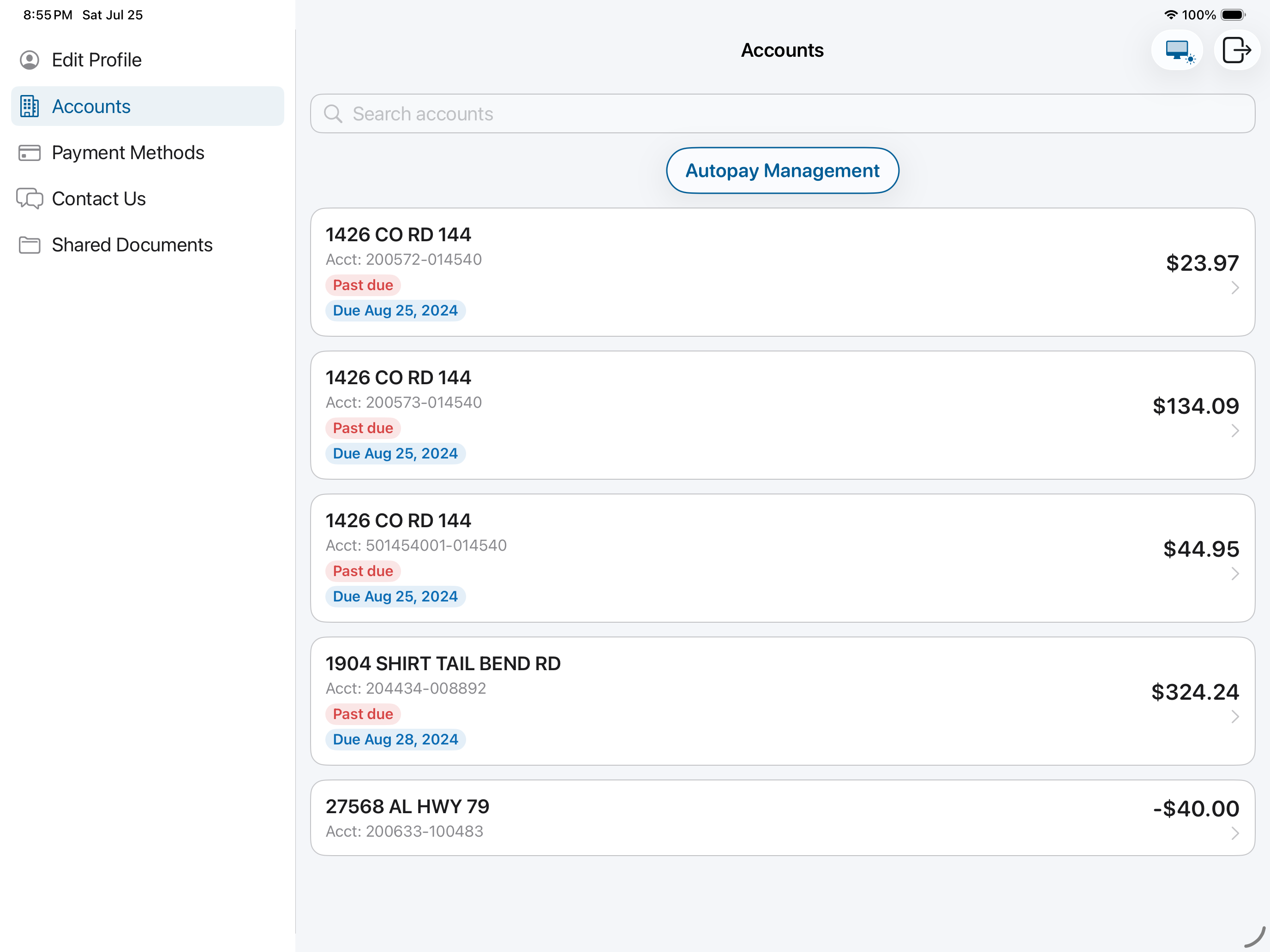
Task: Open Autopay Management
Action: pyautogui.click(x=783, y=171)
